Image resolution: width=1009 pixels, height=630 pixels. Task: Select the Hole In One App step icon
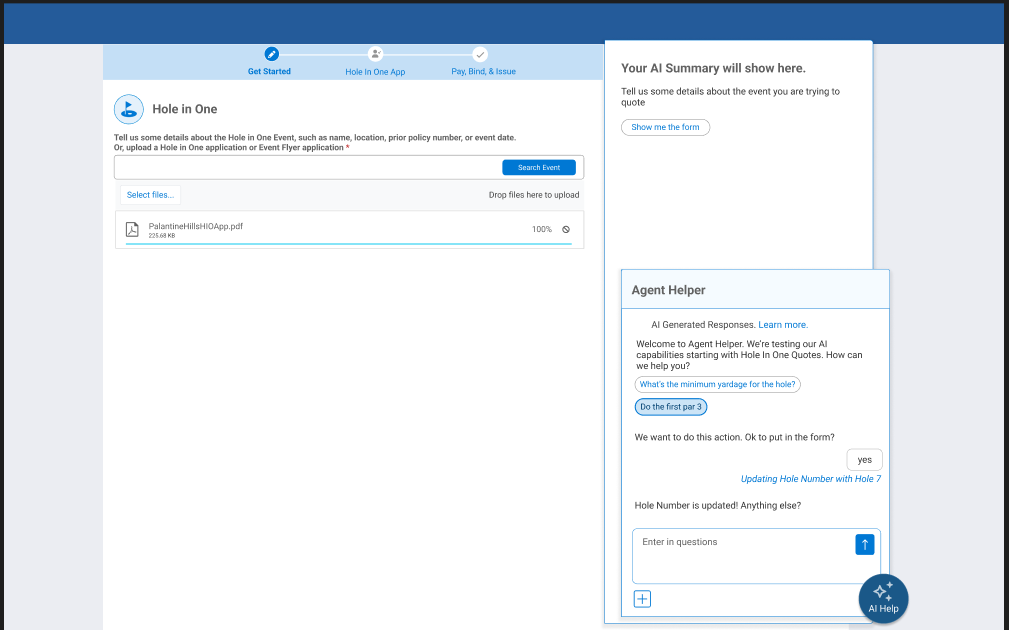click(x=375, y=54)
